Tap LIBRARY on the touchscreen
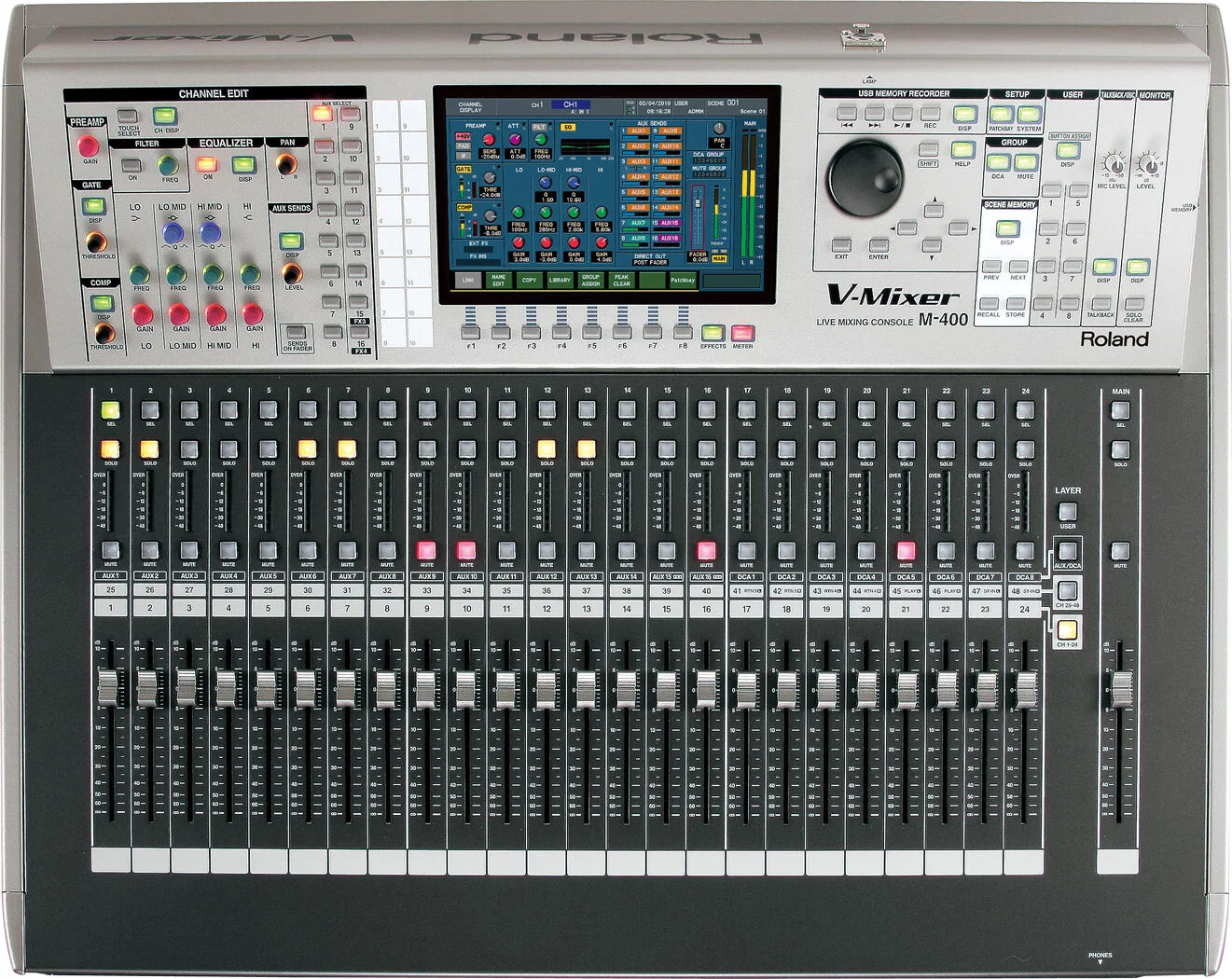Viewport: 1232px width, 979px height. [560, 280]
